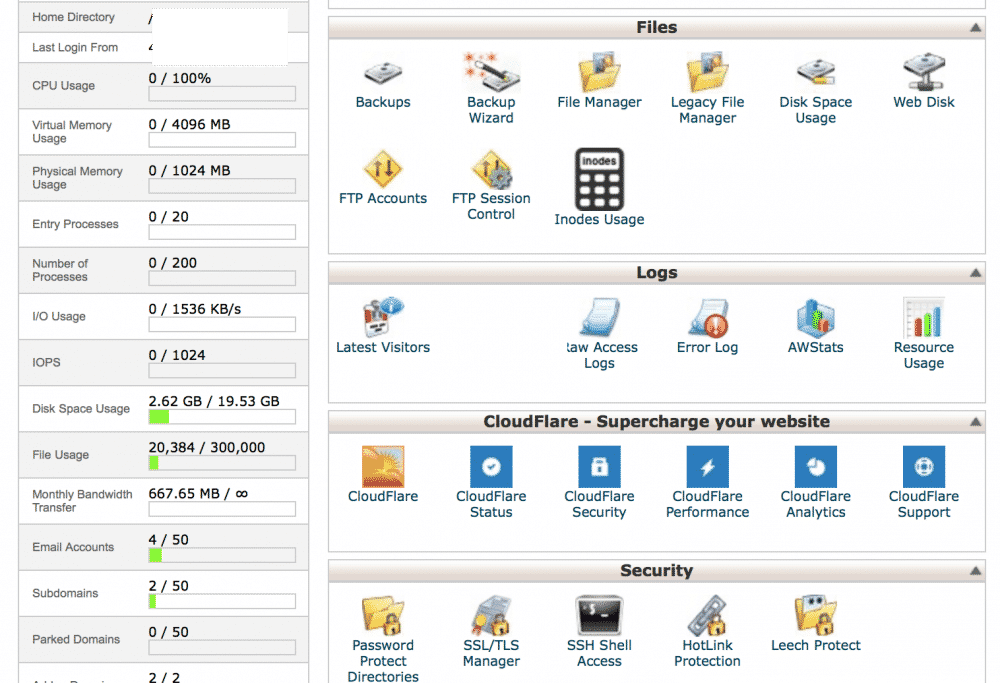This screenshot has height=683, width=1000.
Task: Select the Home Directory stat label
Action: click(73, 17)
